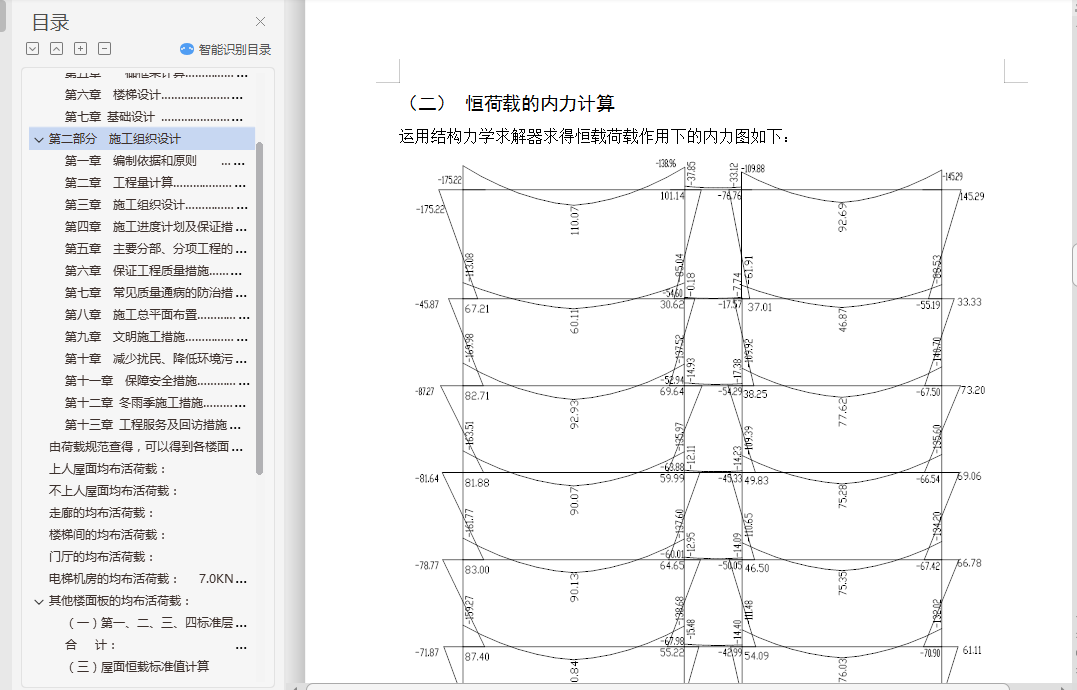Go to 第十章 减少扰民、降低环境污染
This screenshot has width=1077, height=690.
click(x=155, y=358)
